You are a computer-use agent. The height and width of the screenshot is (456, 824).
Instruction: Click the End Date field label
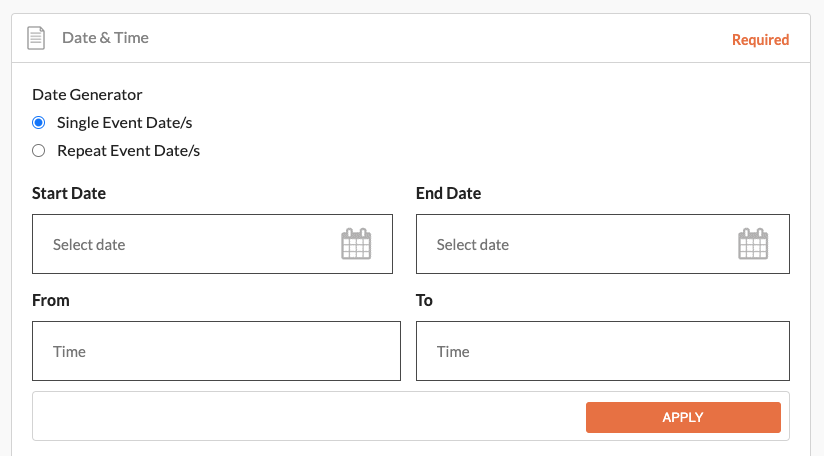pos(448,193)
